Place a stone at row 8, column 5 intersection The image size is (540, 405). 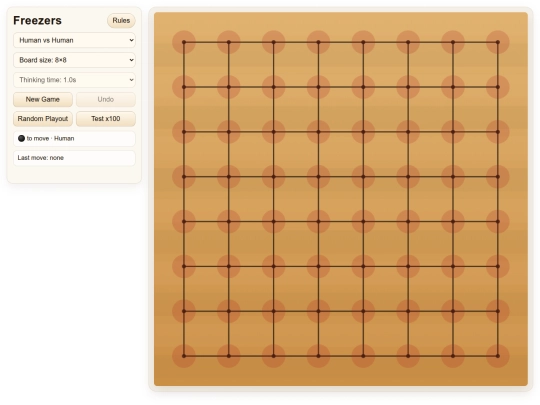pos(363,356)
